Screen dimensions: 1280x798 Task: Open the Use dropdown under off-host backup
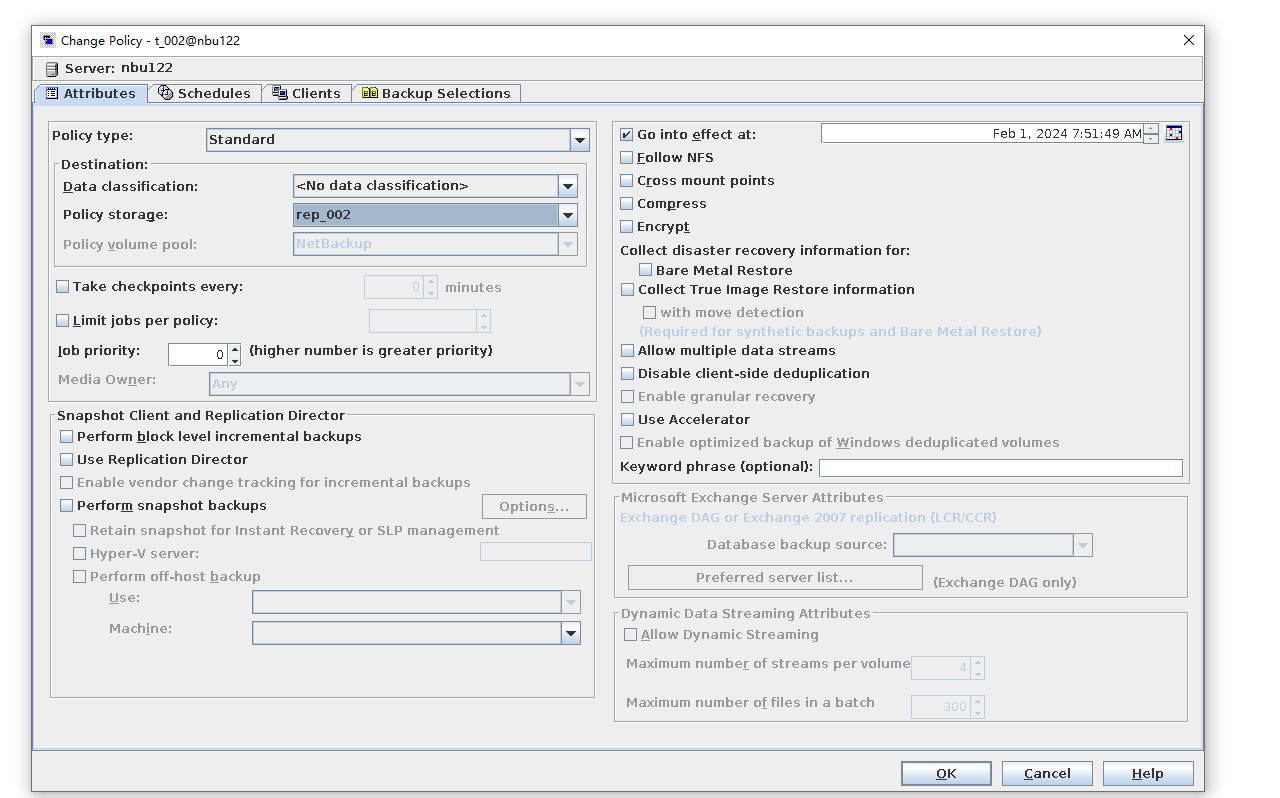click(x=571, y=602)
